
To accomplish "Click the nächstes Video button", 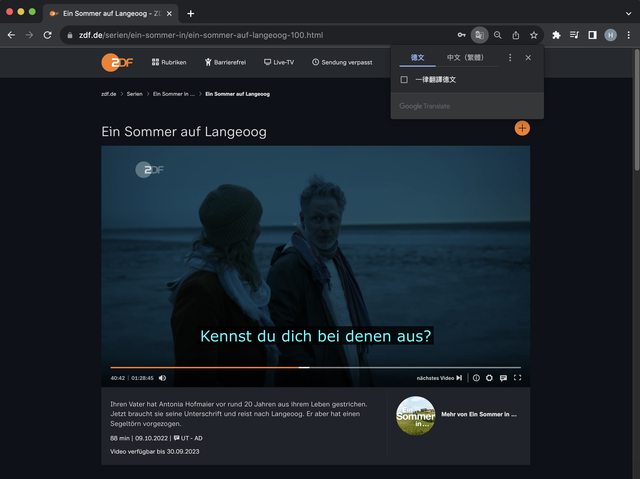I will (440, 378).
